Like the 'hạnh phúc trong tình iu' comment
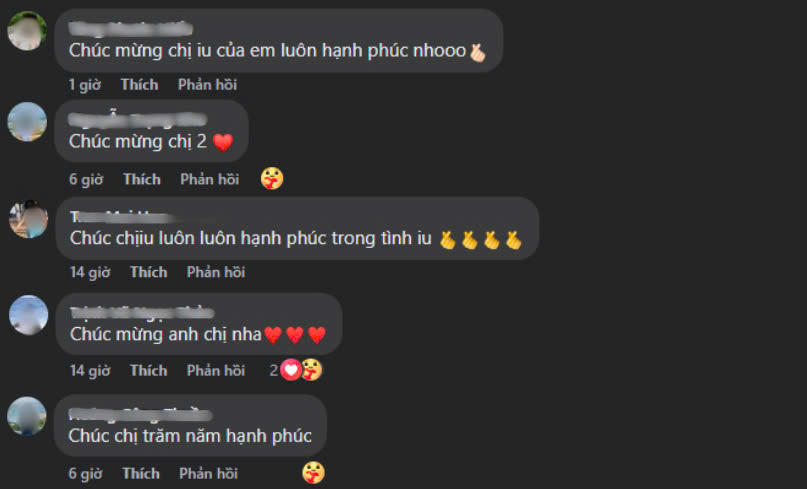 (x=148, y=272)
